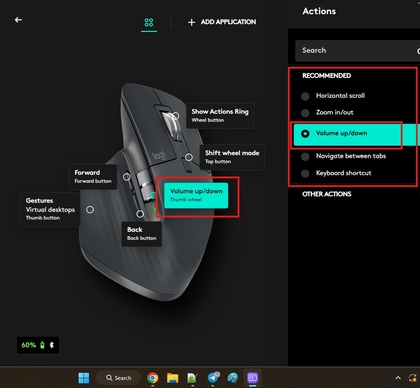Open the Gestures Virtual desktops thumb button label
420x388 pixels.
coord(50,209)
